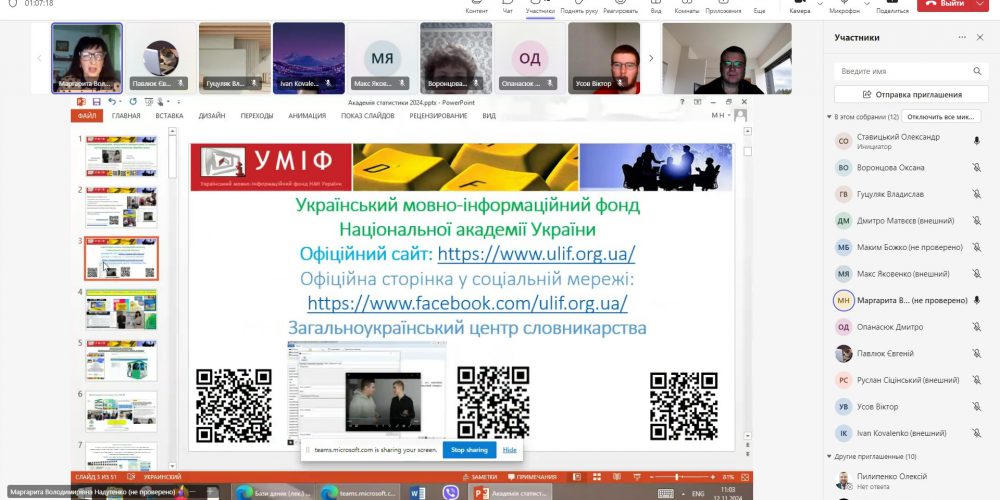Open the Chat panel in Teams
Viewport: 1000px width, 500px height.
coord(508,6)
